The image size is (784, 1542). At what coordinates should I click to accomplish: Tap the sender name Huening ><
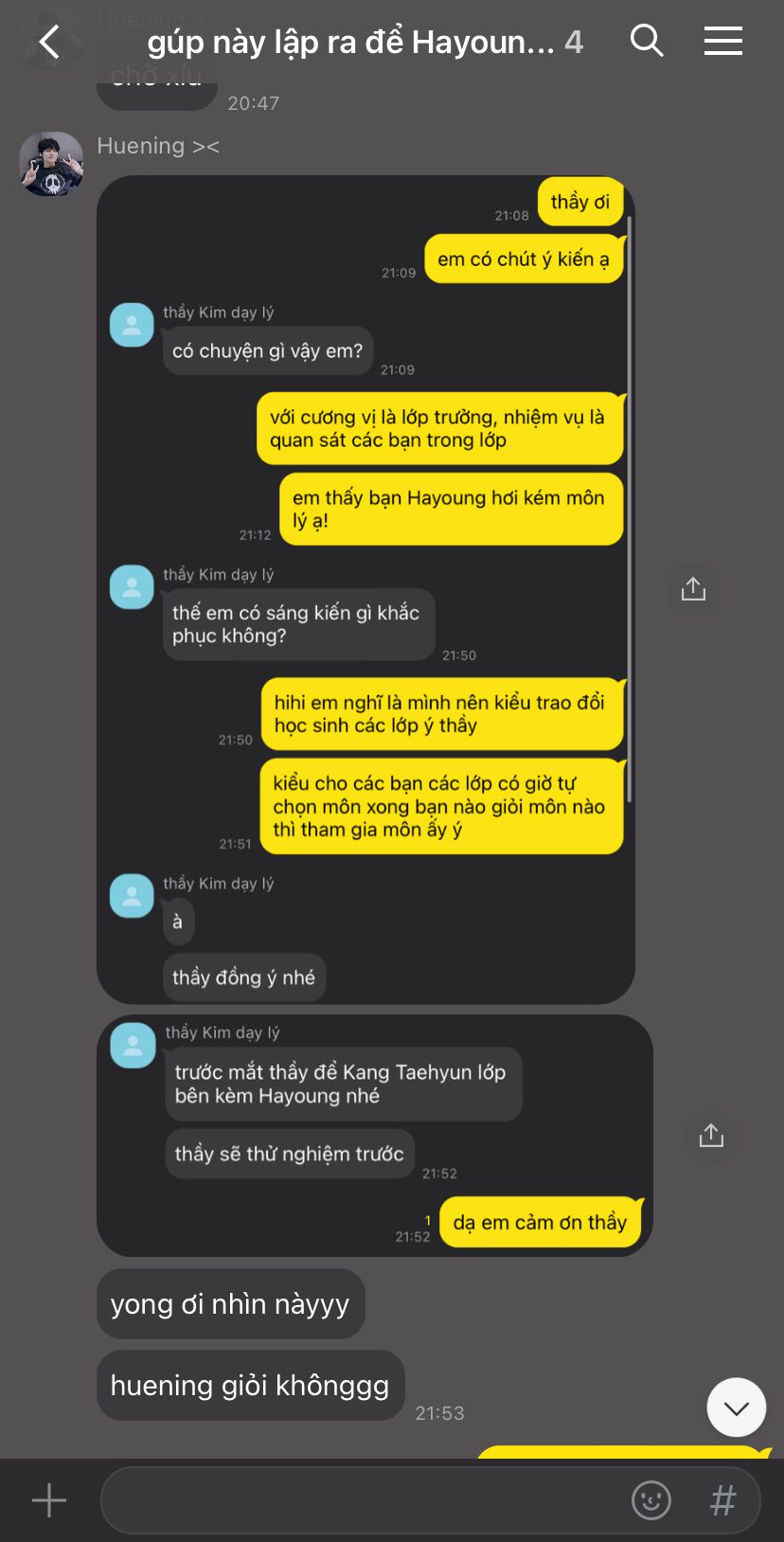coord(158,146)
